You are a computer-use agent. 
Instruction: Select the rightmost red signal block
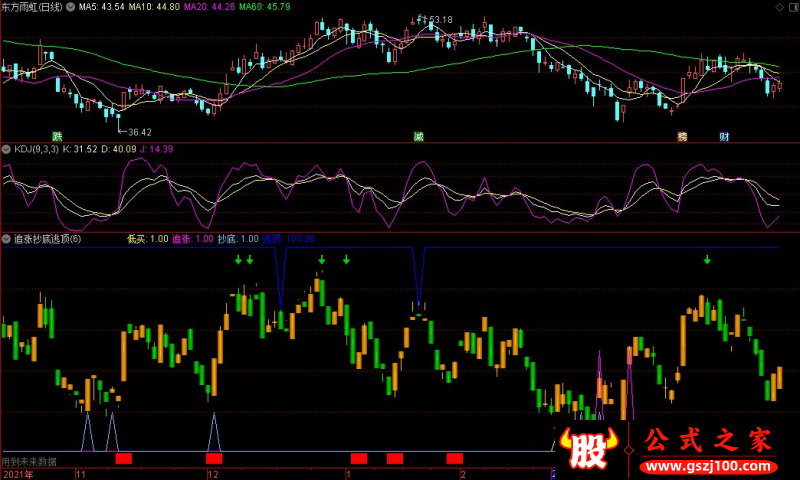(x=455, y=458)
